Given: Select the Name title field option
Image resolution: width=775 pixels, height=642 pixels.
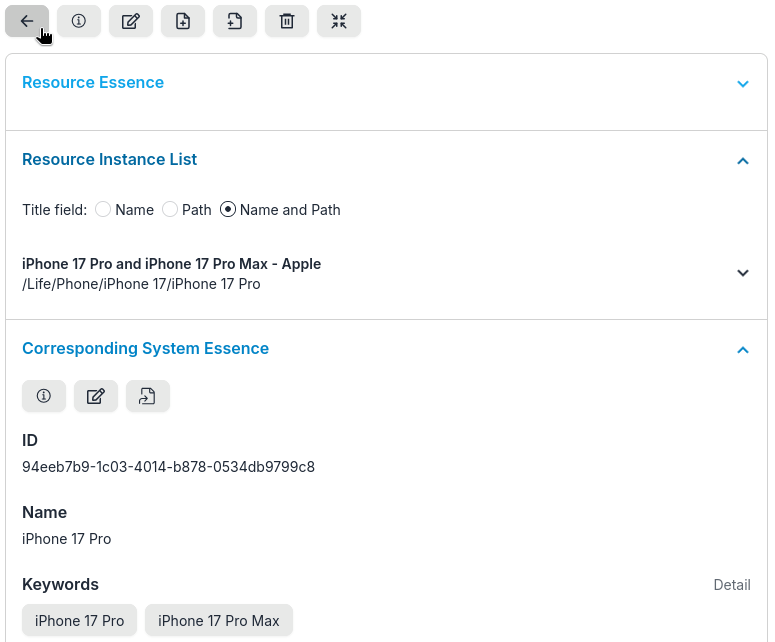Looking at the screenshot, I should pyautogui.click(x=103, y=210).
